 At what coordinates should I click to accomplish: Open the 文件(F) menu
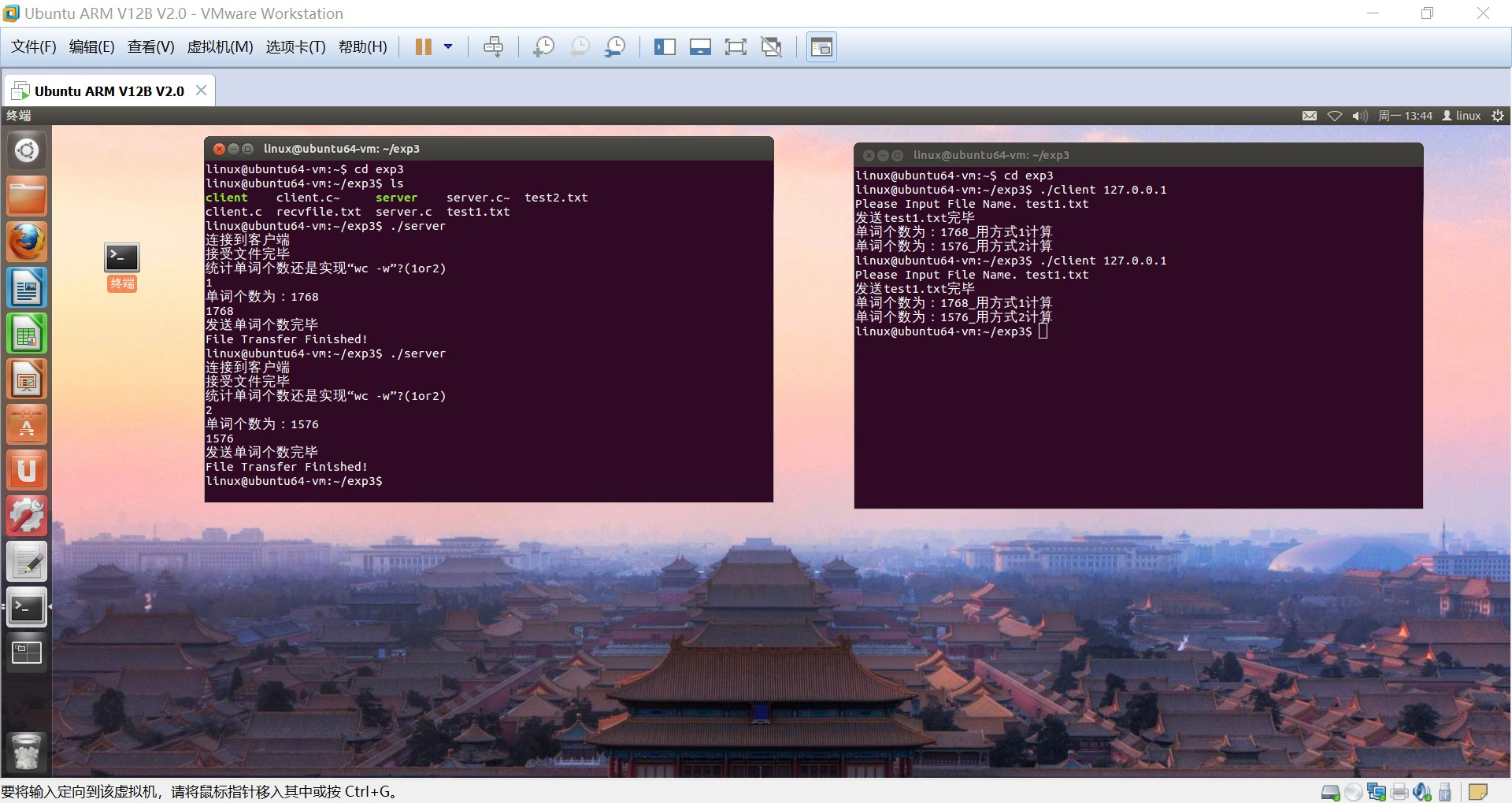[34, 47]
